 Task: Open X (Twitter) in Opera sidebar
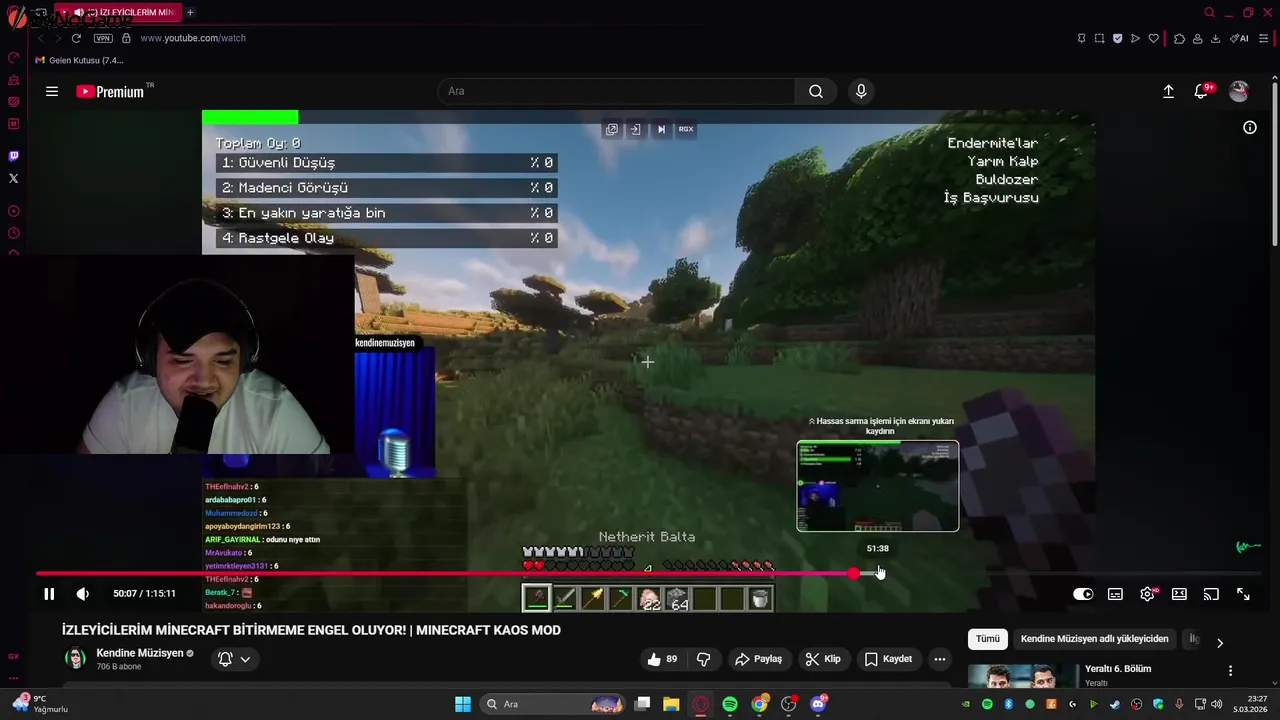[13, 178]
